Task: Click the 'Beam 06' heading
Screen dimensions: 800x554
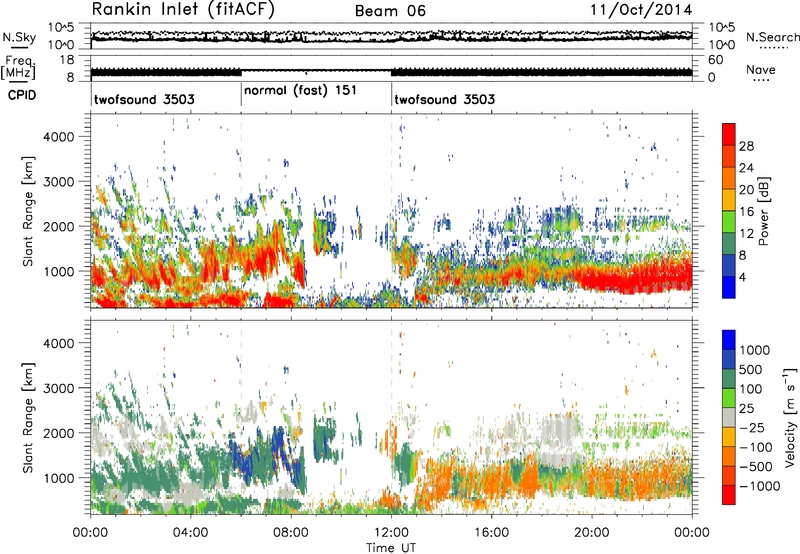Action: pos(390,11)
